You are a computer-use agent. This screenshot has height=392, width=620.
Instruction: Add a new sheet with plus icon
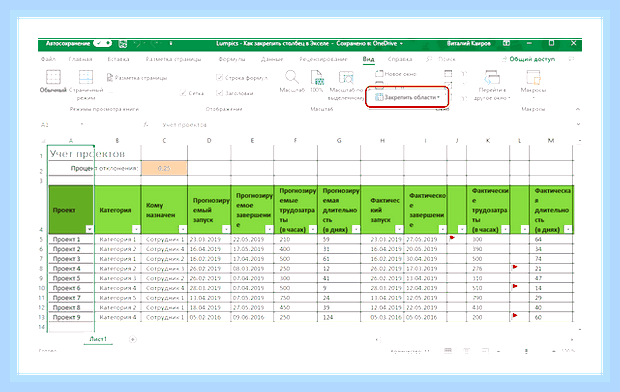point(132,339)
